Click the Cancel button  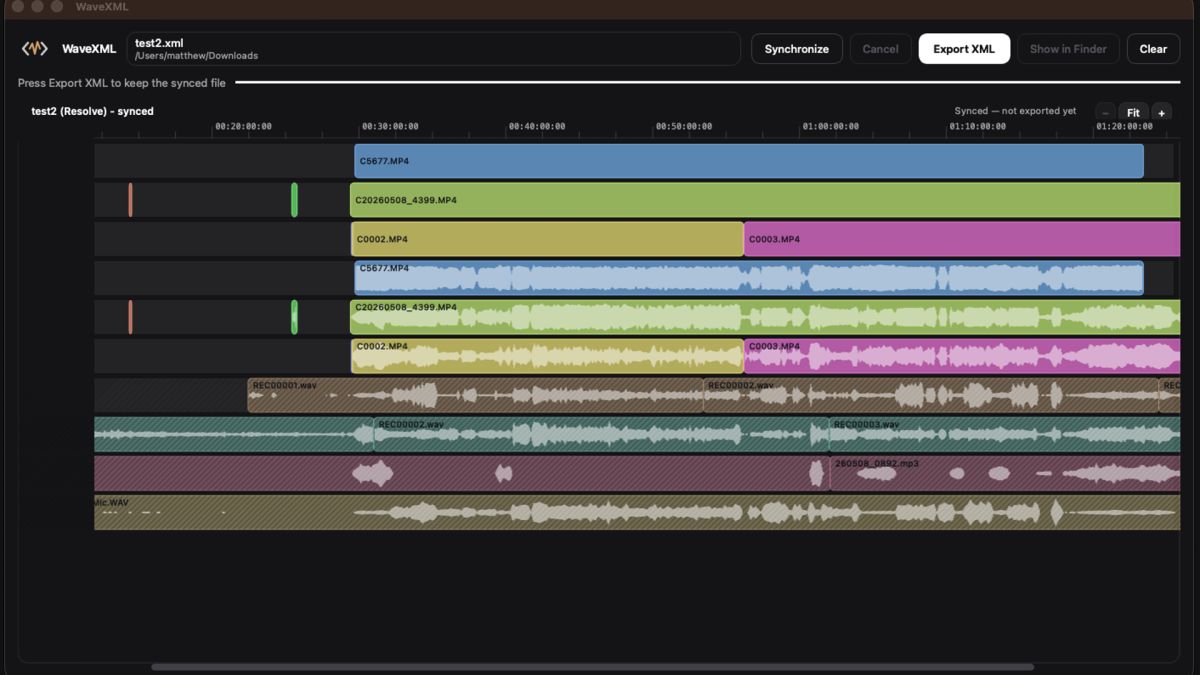click(880, 49)
